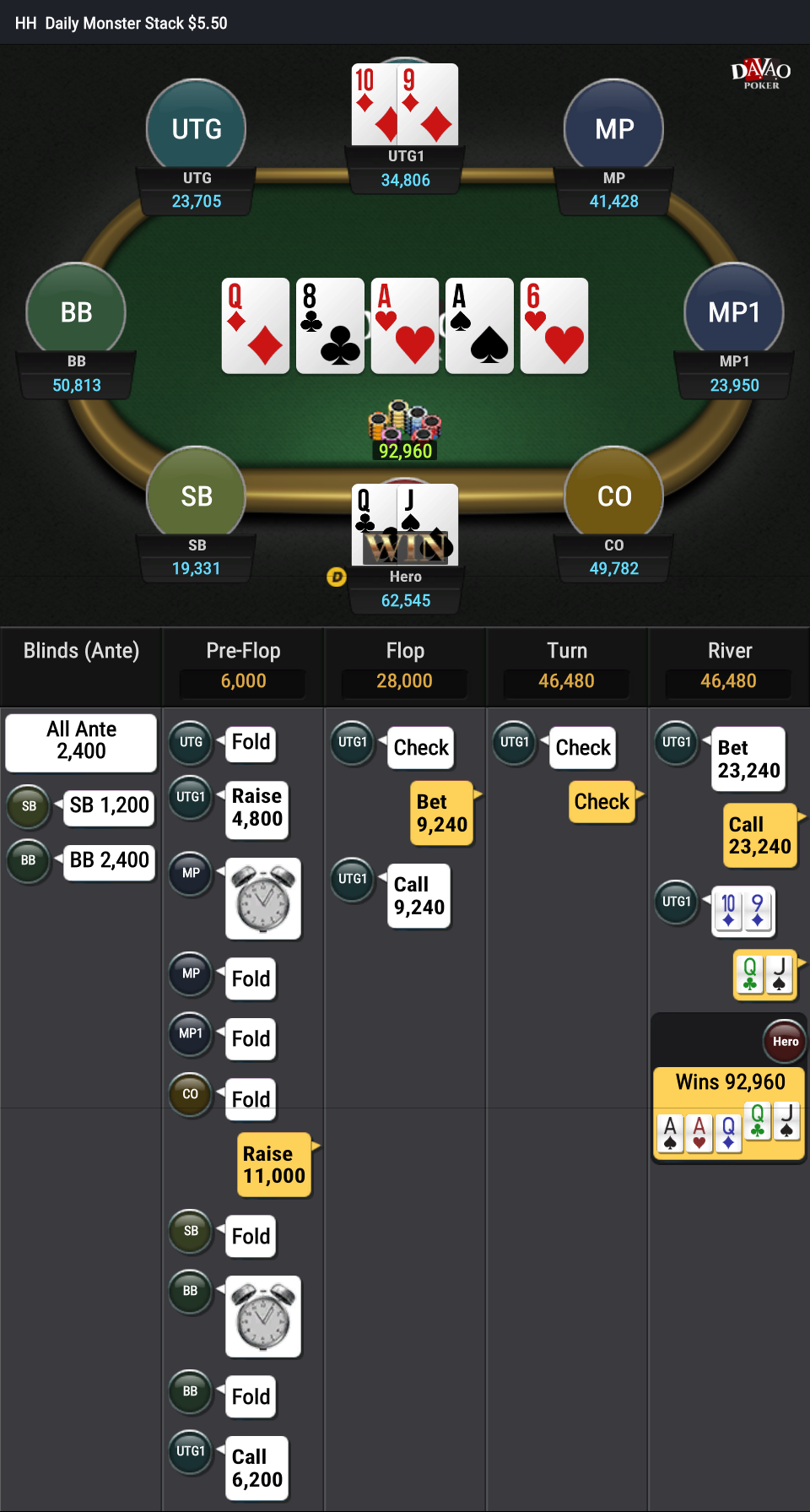Click the SB seat avatar on table
This screenshot has height=1512, width=810.
pos(197,496)
